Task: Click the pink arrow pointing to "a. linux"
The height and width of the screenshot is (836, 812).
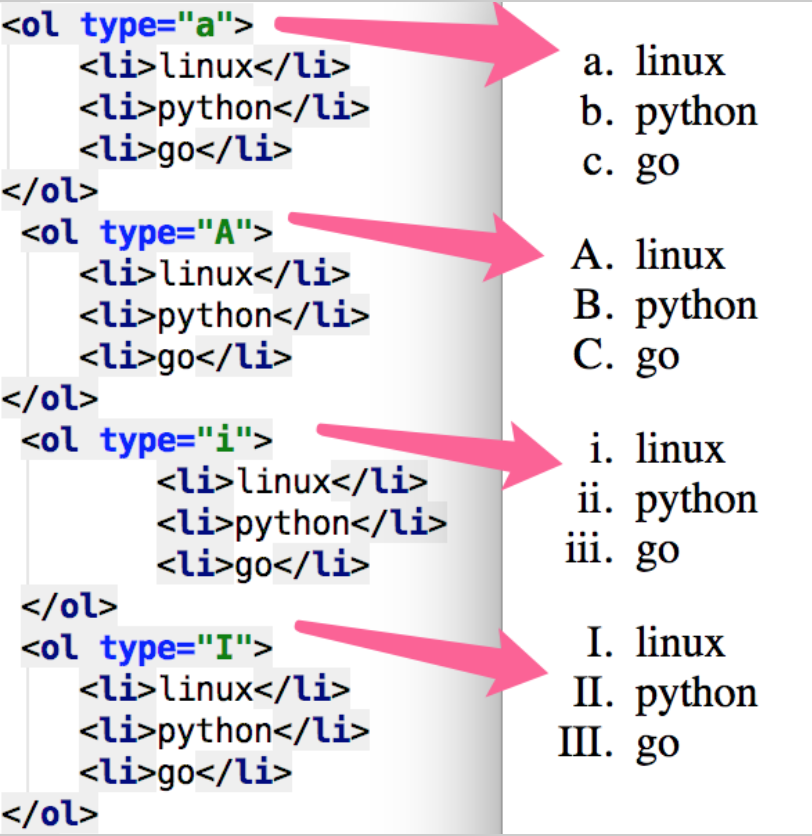Action: [420, 45]
